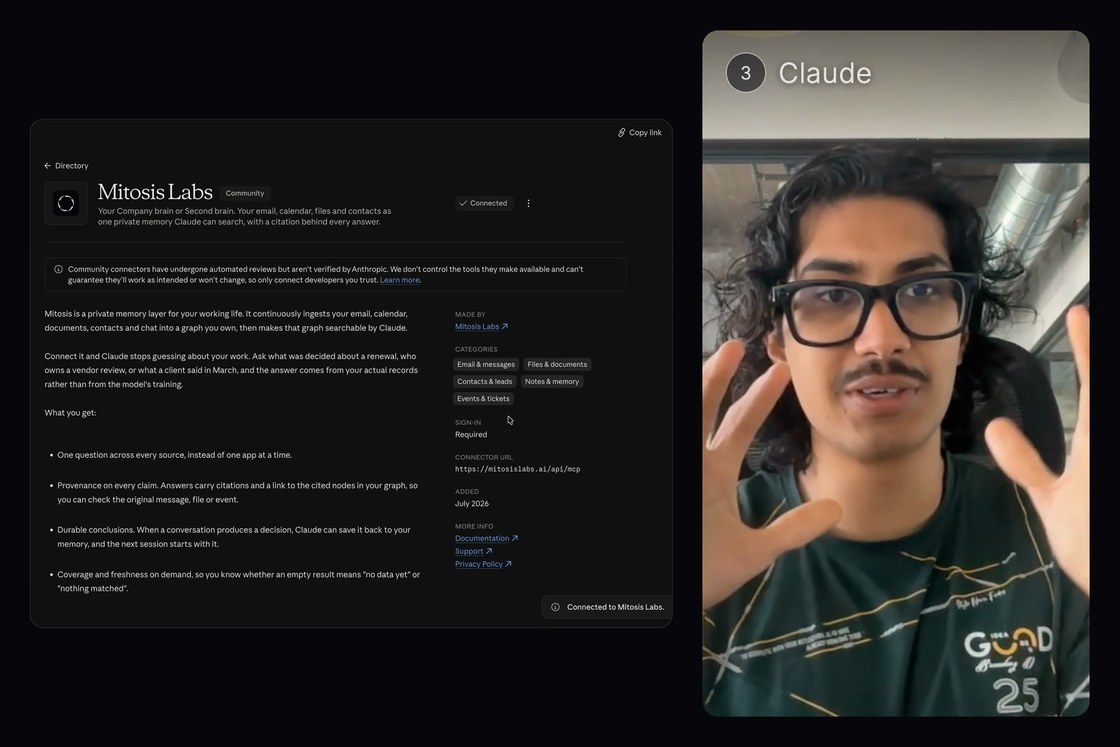The image size is (1120, 747).
Task: Click the 'Connect it and Claude stops guessing' paragraph
Action: 231,370
